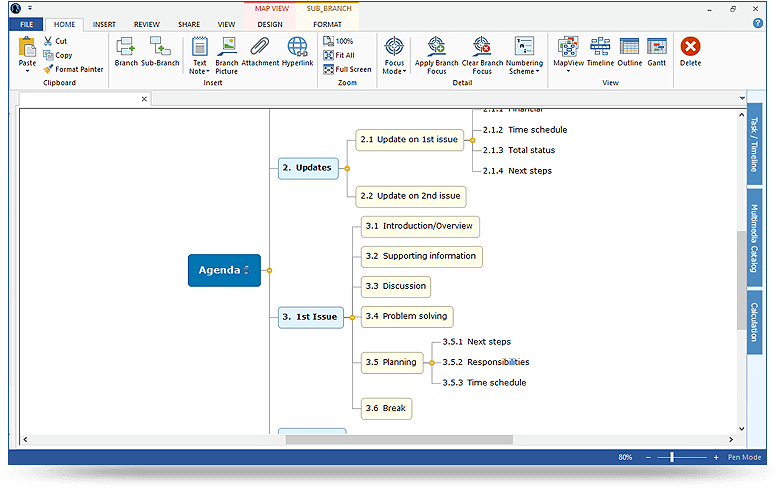Image resolution: width=776 pixels, height=496 pixels.
Task: Switch to the HOME ribbon tab
Action: (x=64, y=24)
